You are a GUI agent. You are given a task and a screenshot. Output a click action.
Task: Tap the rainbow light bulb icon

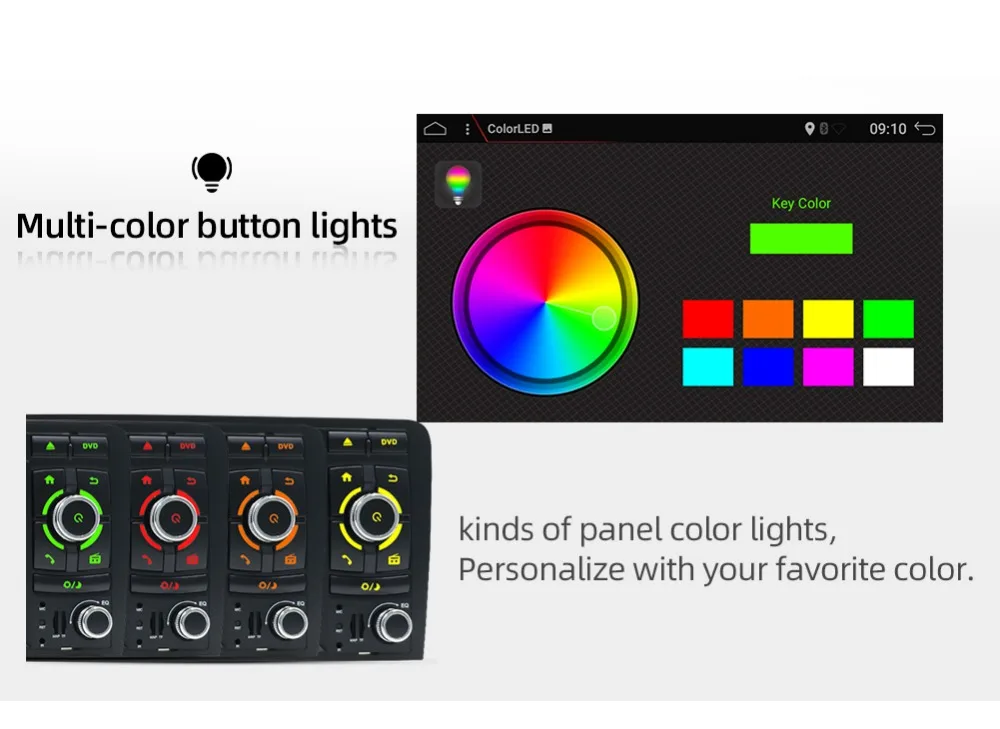[x=458, y=184]
